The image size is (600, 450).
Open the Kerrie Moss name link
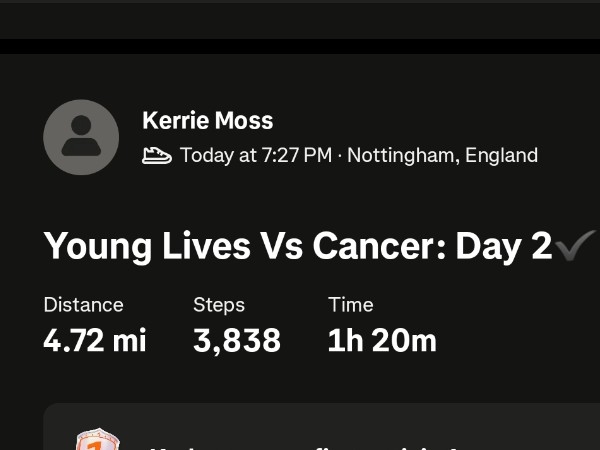tap(207, 121)
